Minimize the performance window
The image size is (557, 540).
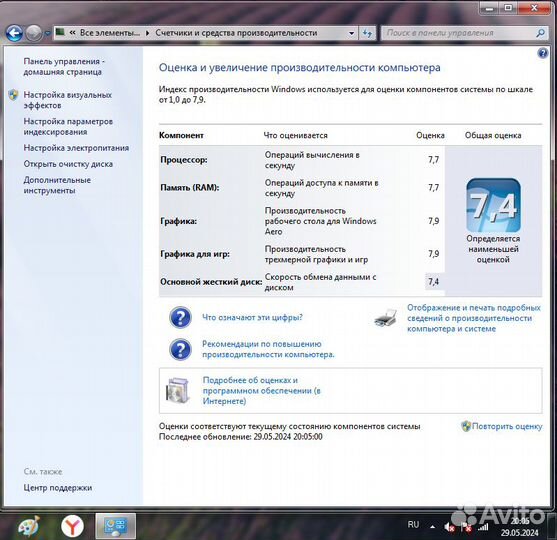490,8
